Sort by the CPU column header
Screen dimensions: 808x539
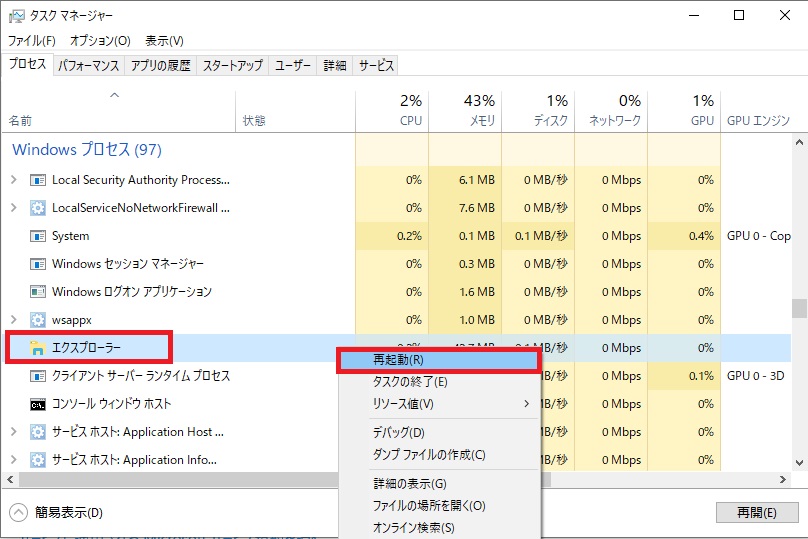click(392, 111)
